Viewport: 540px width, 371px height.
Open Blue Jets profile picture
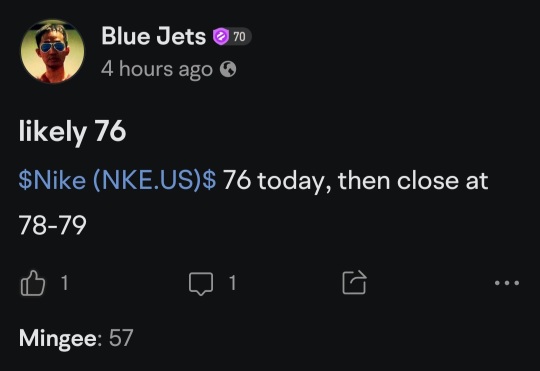(52, 51)
